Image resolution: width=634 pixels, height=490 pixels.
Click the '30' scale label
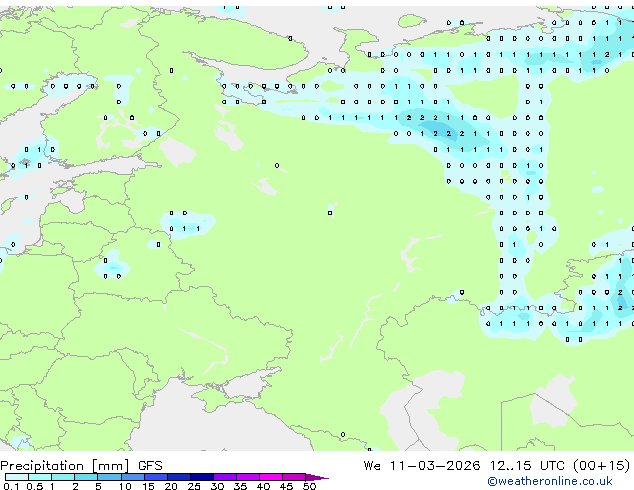(217, 486)
